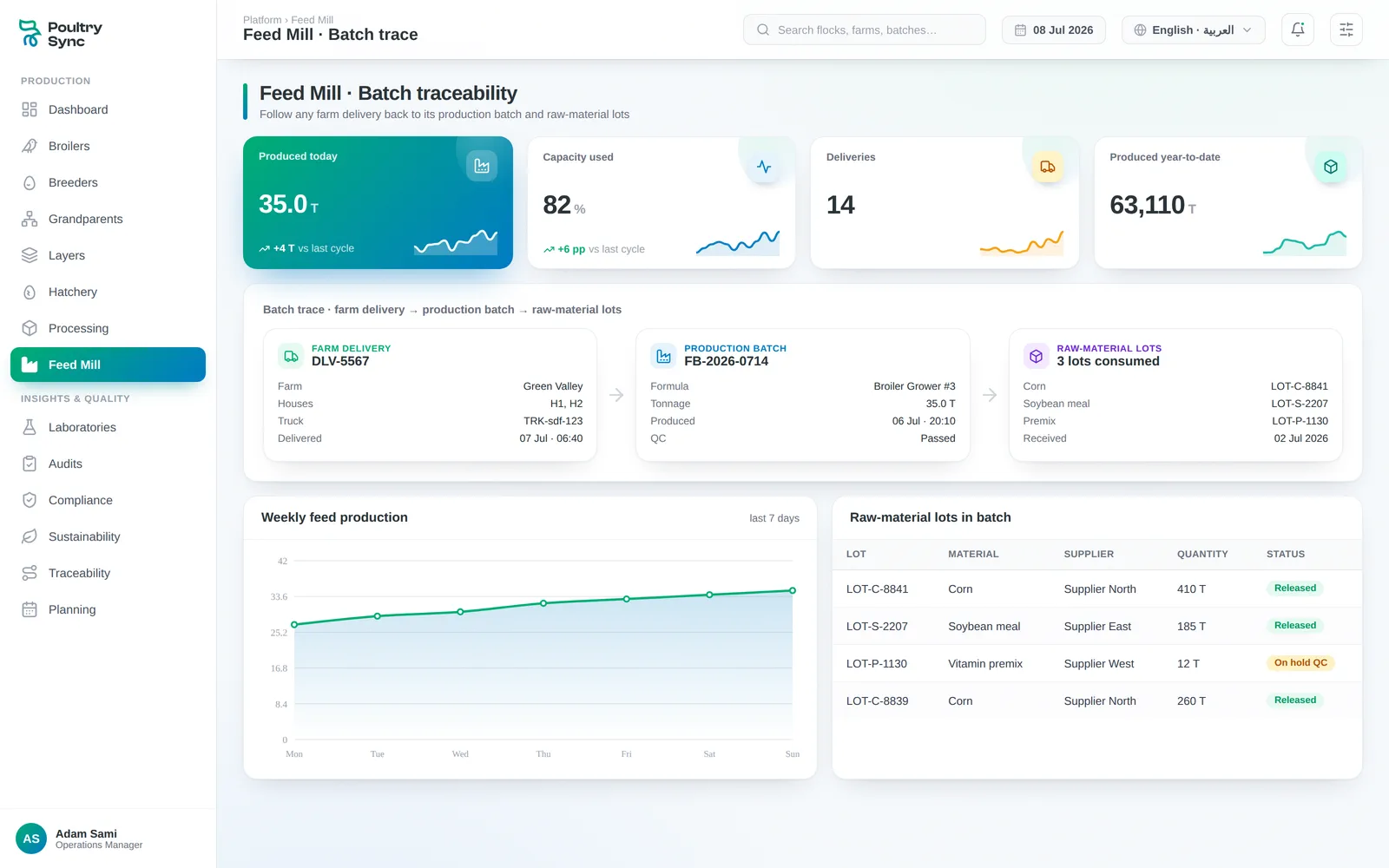The width and height of the screenshot is (1389, 868).
Task: Click the Produced year-to-date cube icon
Action: point(1330,167)
